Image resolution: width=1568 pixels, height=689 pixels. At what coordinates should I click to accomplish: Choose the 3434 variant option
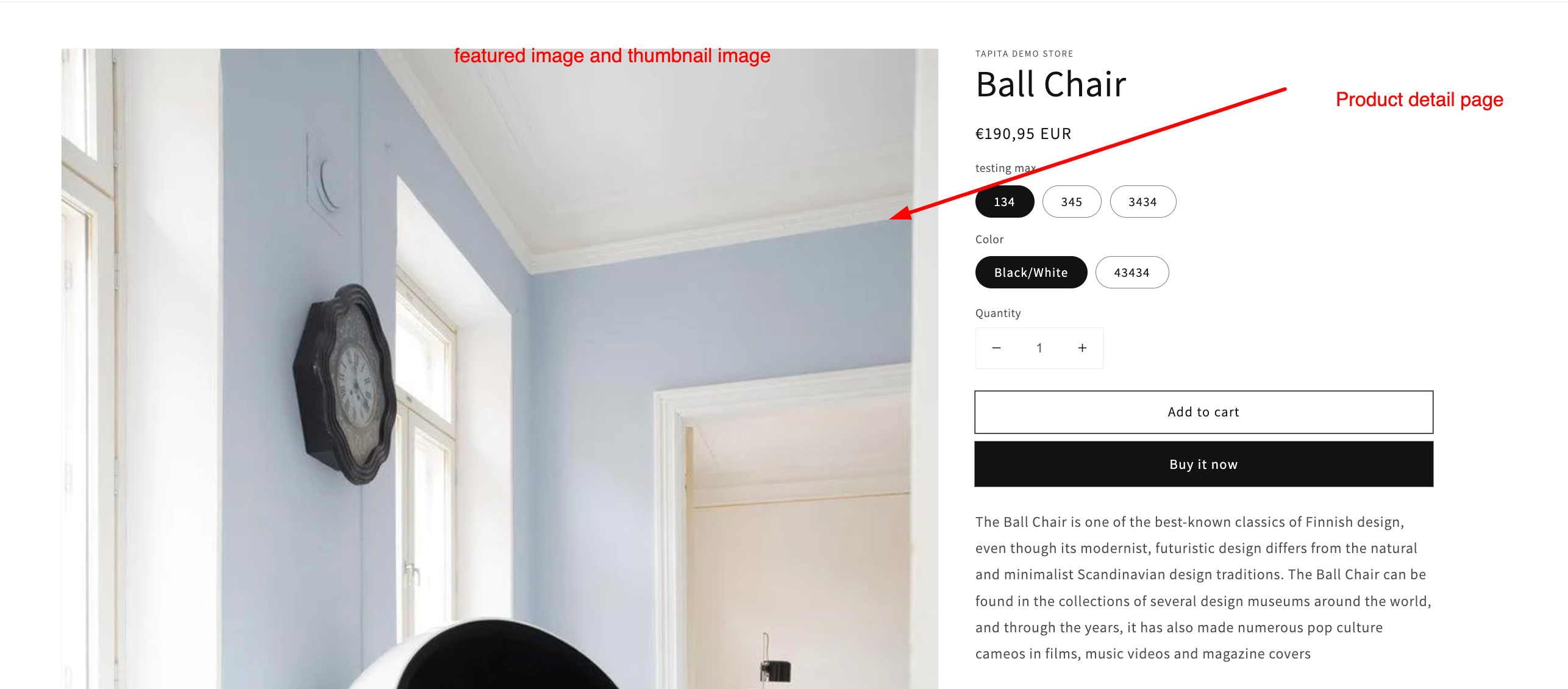1142,202
